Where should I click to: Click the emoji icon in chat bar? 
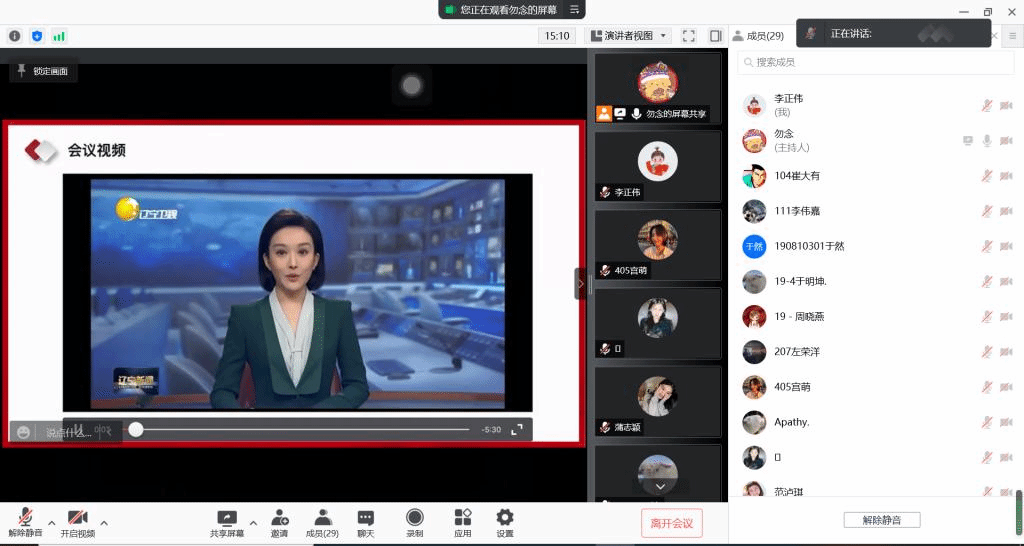click(x=24, y=432)
